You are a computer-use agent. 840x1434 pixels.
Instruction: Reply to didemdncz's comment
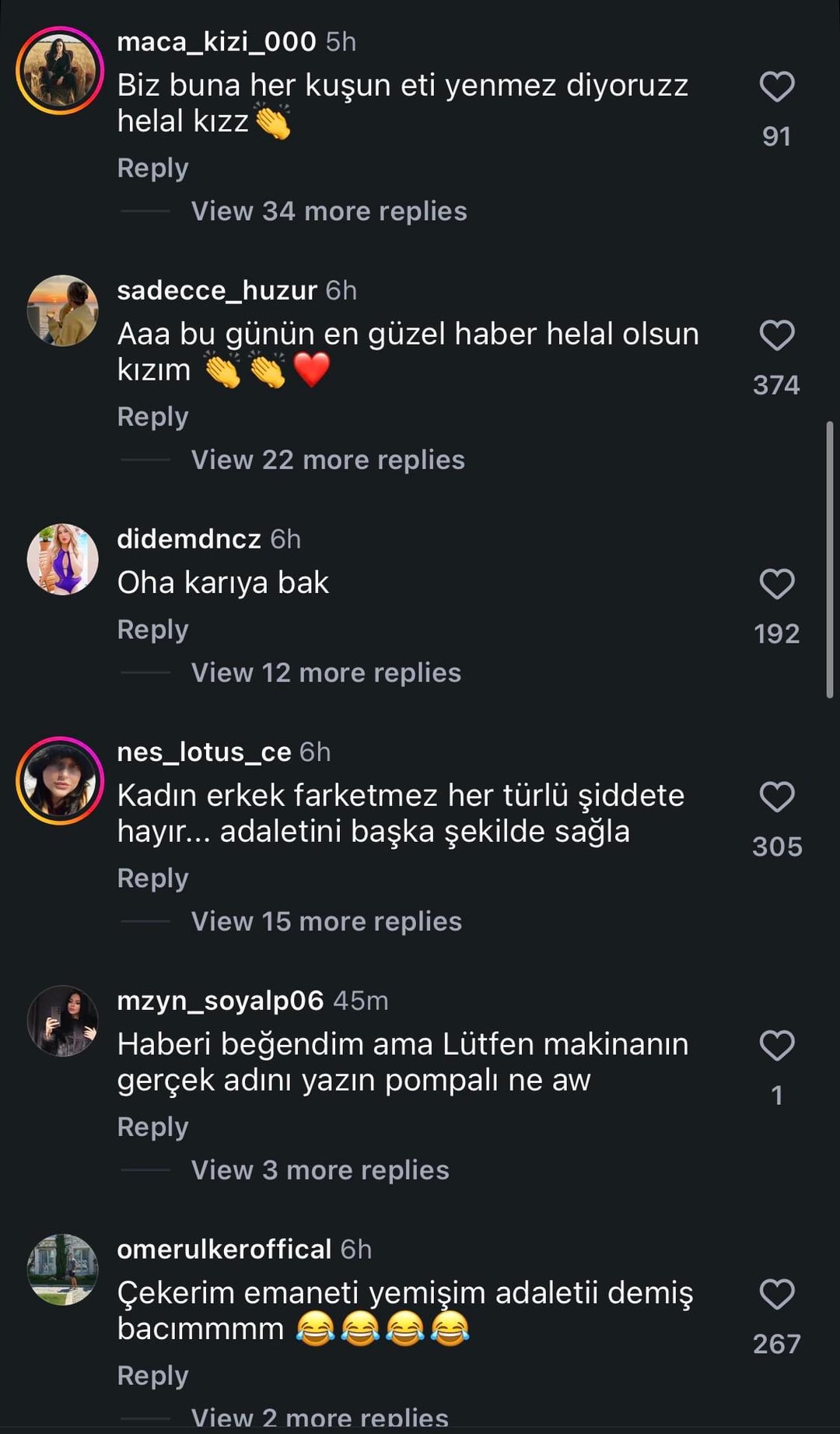coord(152,629)
